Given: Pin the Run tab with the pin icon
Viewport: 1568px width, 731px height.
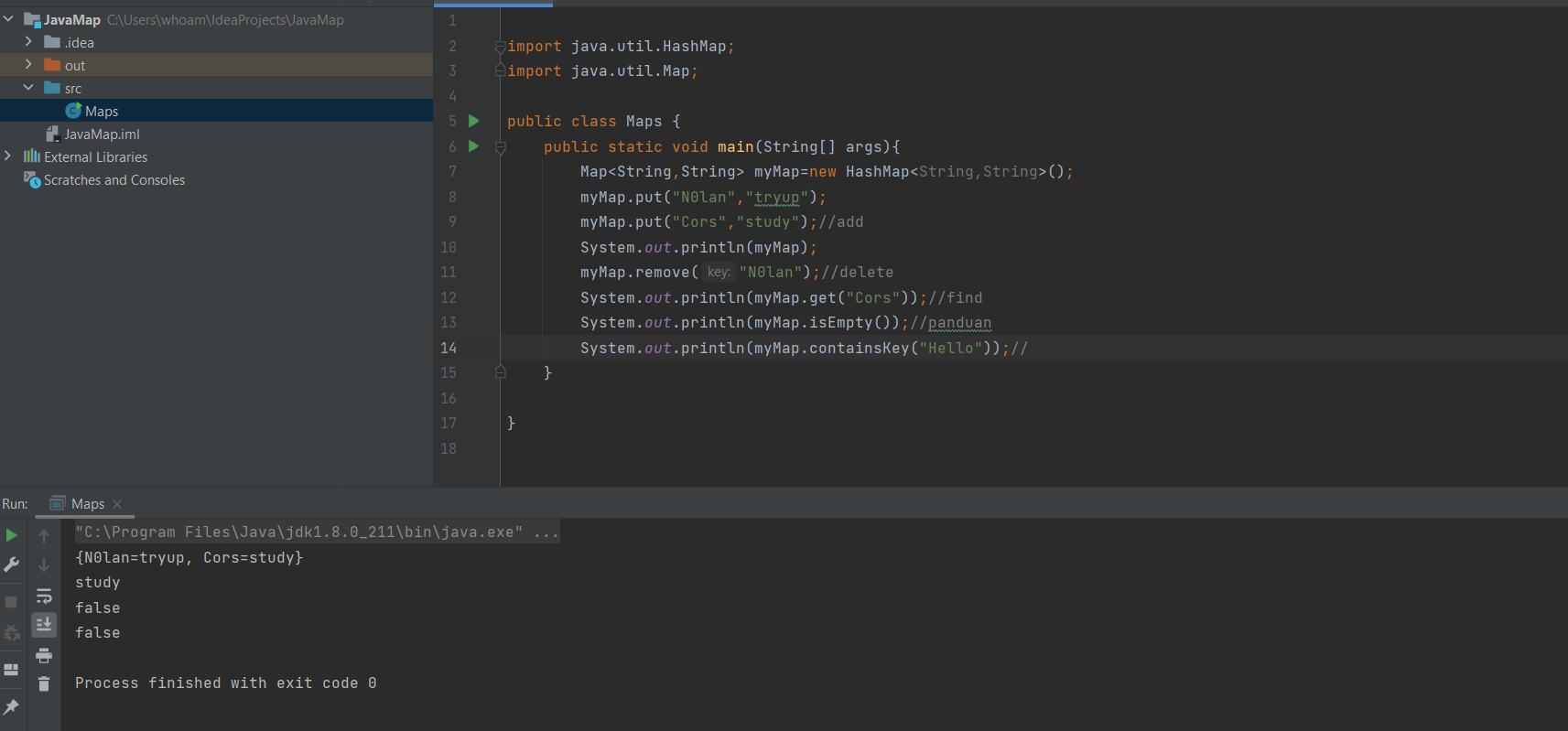Looking at the screenshot, I should pos(12,705).
